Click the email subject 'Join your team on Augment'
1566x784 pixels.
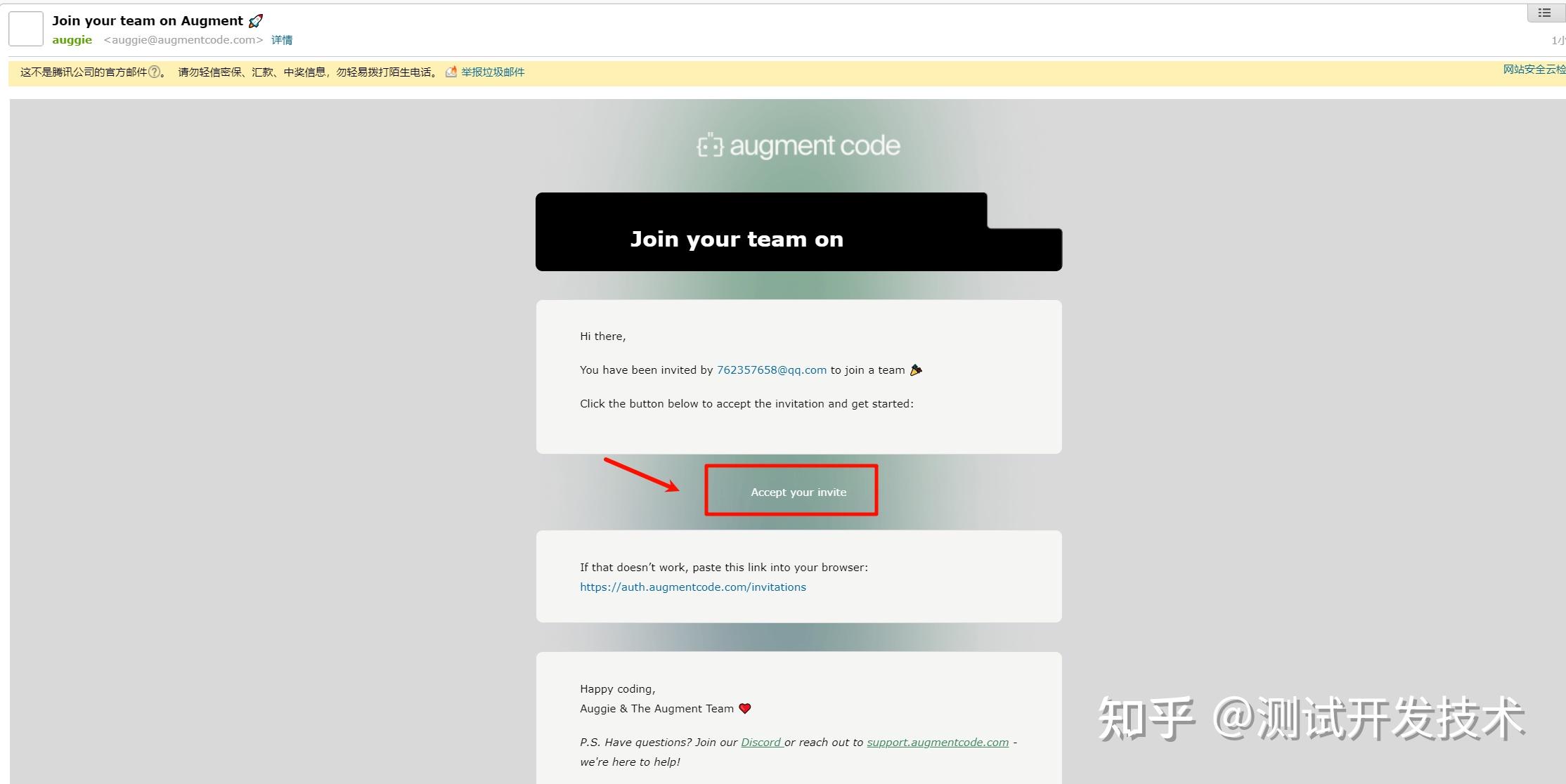click(148, 21)
